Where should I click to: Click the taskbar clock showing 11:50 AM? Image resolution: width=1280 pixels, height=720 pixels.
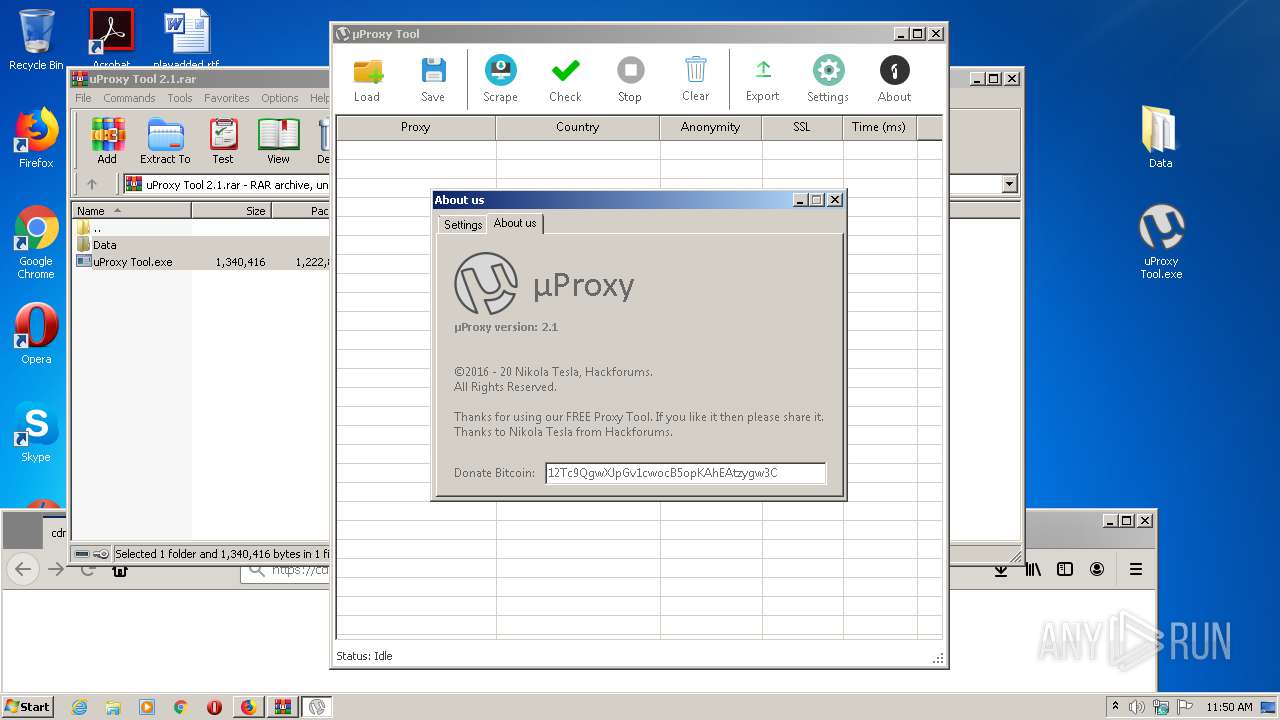pos(1229,707)
